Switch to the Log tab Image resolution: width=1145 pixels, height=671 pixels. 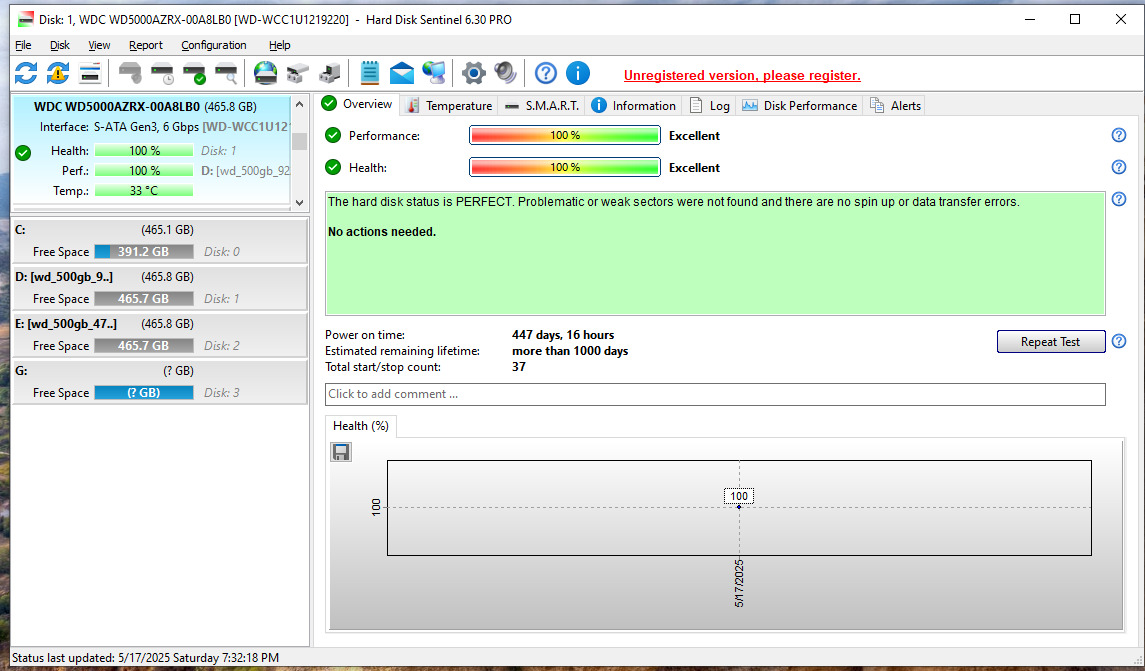click(x=709, y=105)
